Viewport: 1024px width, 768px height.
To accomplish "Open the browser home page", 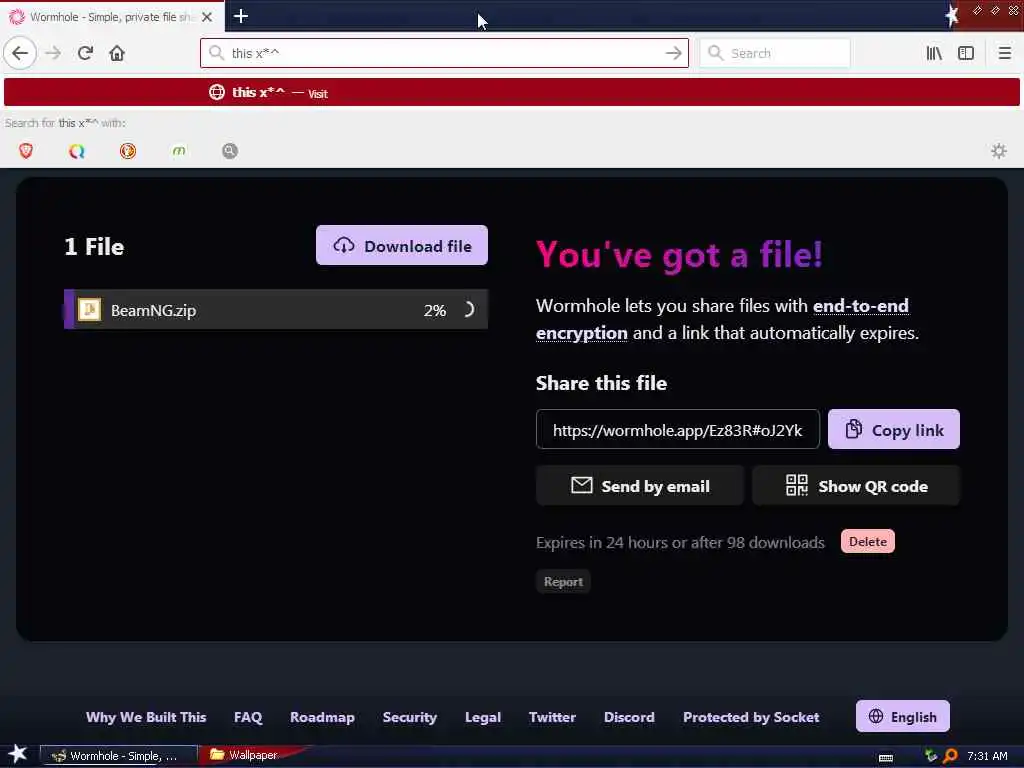I will click(117, 53).
